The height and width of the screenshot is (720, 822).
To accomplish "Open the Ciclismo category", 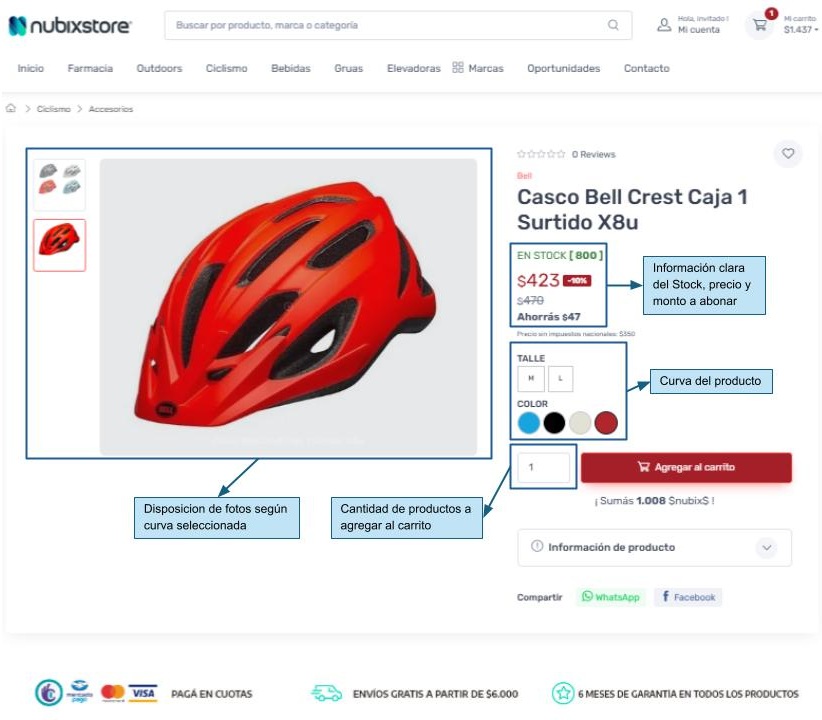I will pyautogui.click(x=226, y=68).
